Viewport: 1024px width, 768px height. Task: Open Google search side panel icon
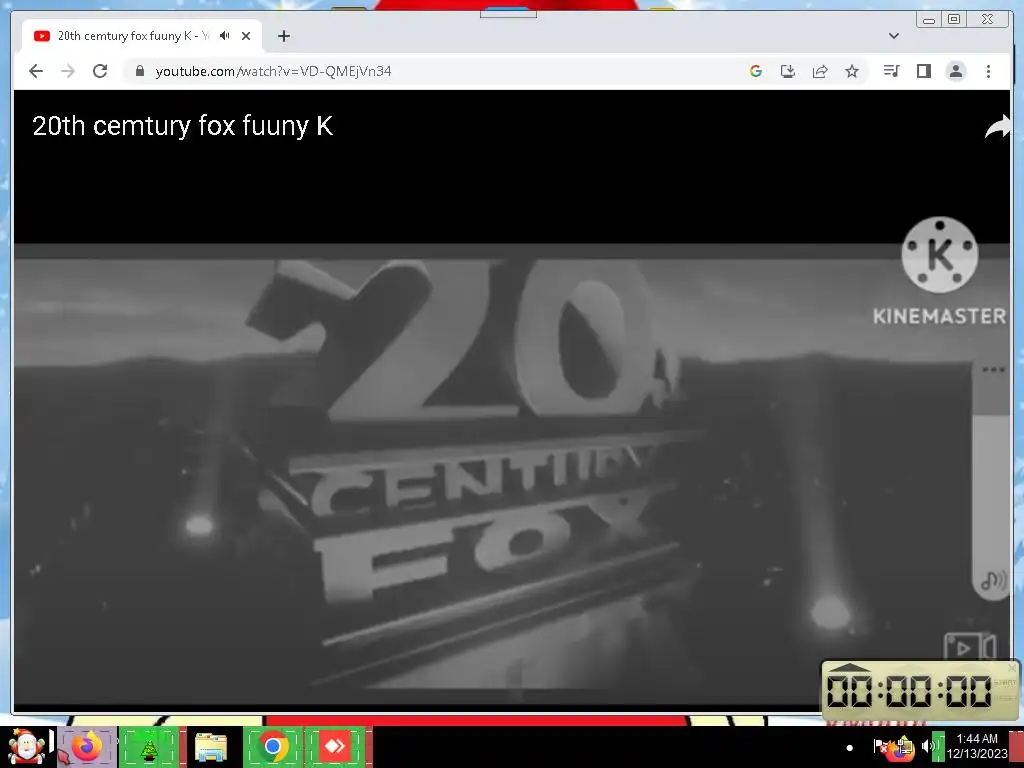point(756,71)
